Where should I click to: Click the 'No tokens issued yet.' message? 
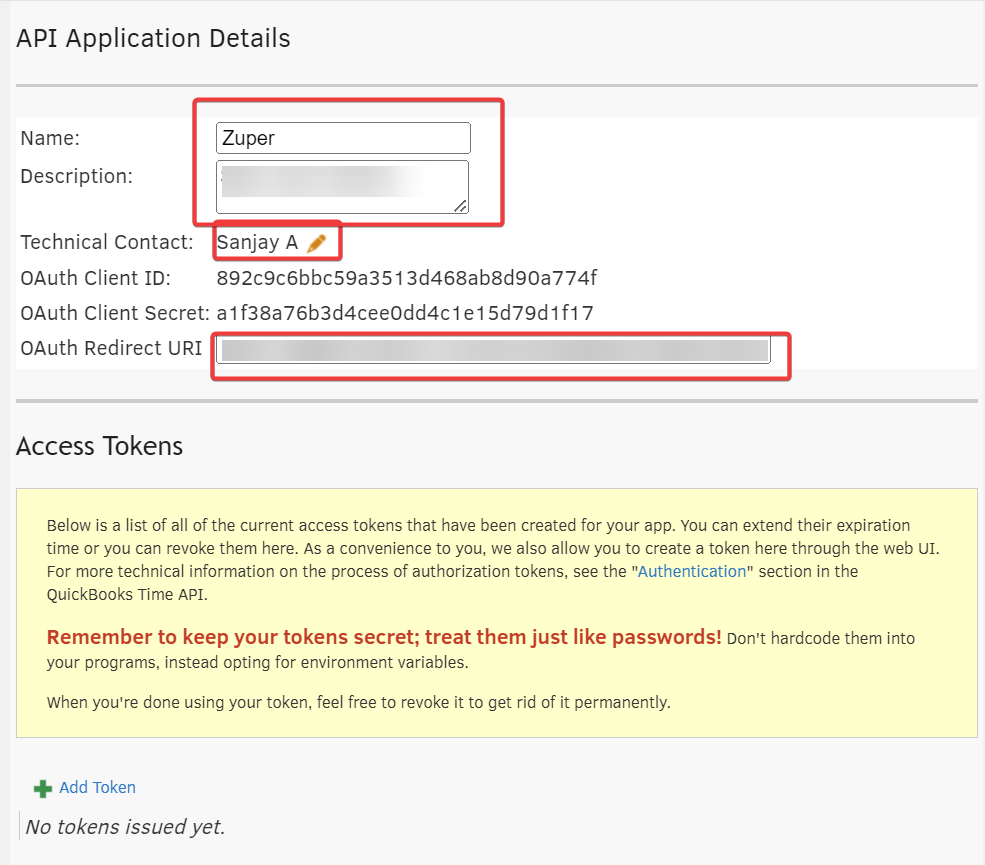coord(125,827)
